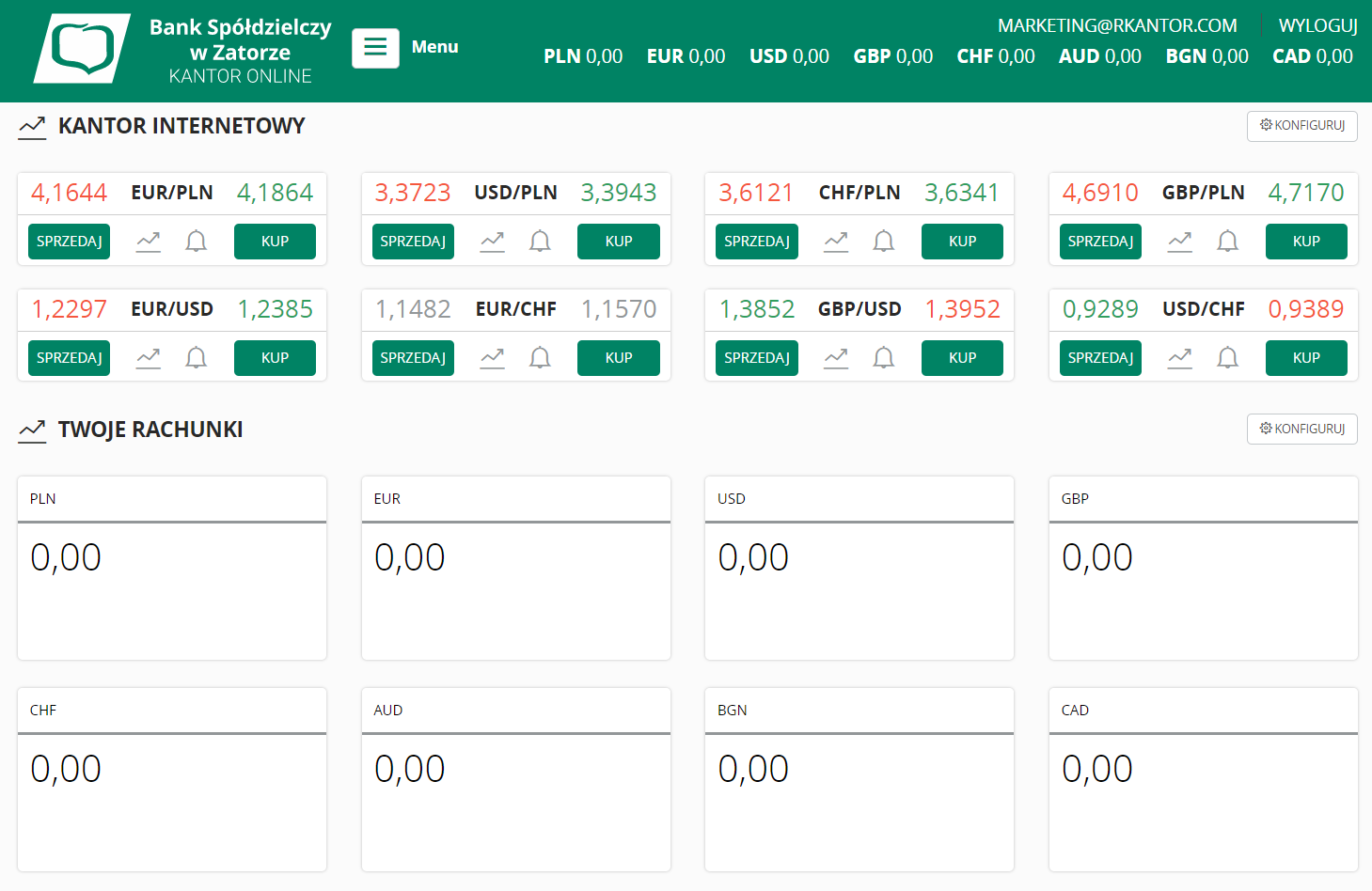Configure the Twoje Rachunki section

click(1301, 430)
